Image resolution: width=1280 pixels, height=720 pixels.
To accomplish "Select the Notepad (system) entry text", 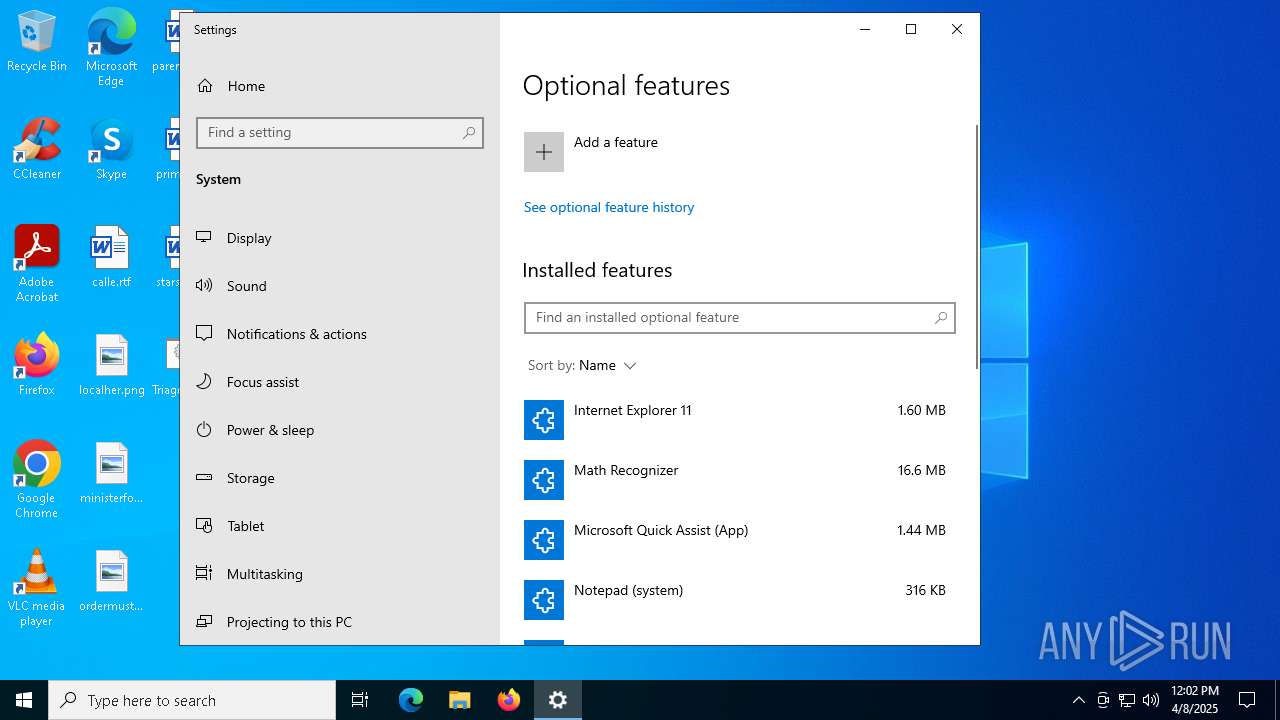I will click(x=629, y=590).
